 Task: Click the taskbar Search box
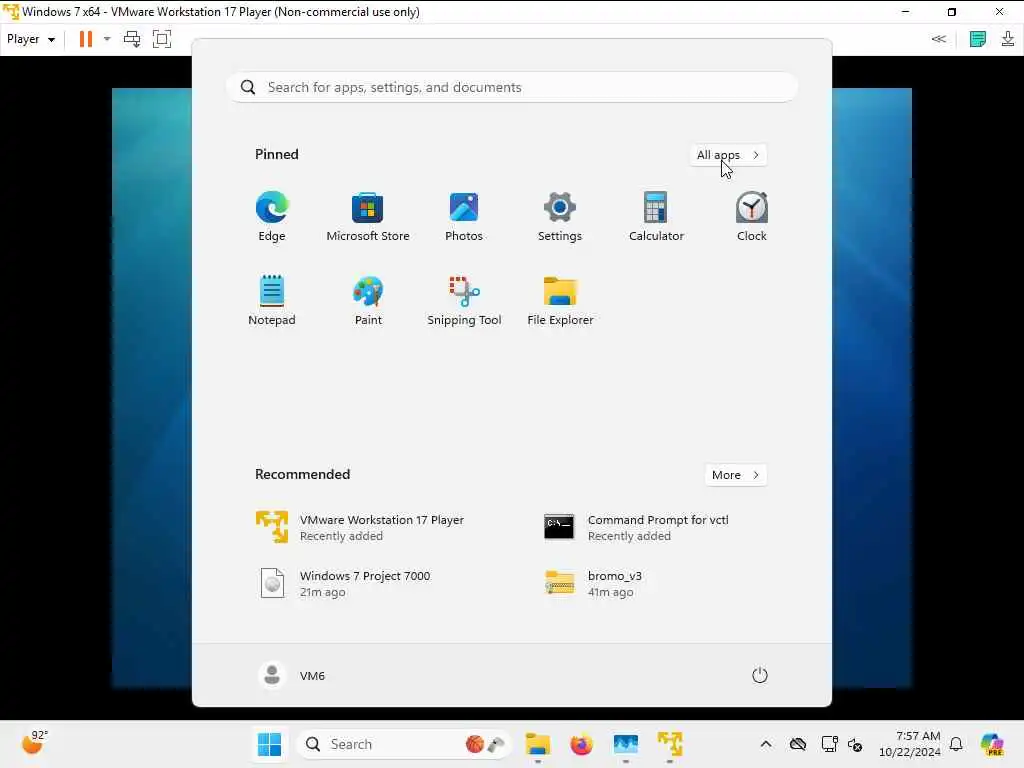tap(403, 744)
